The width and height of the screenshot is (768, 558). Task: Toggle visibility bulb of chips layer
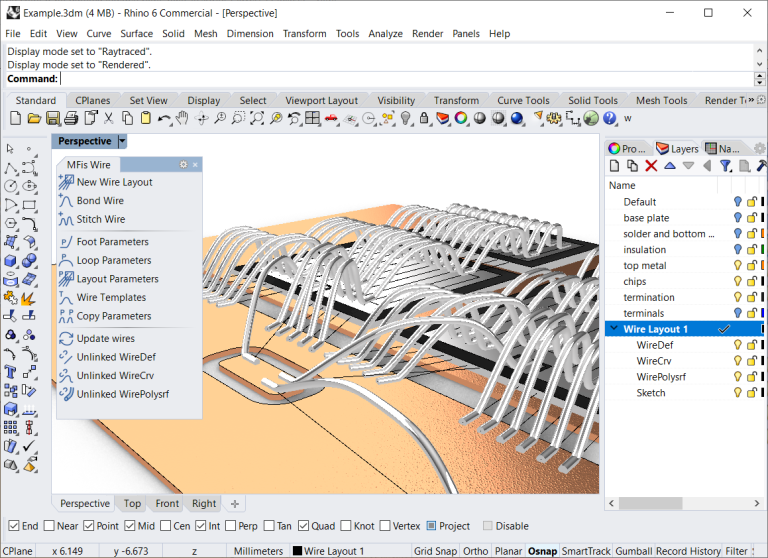click(x=737, y=281)
